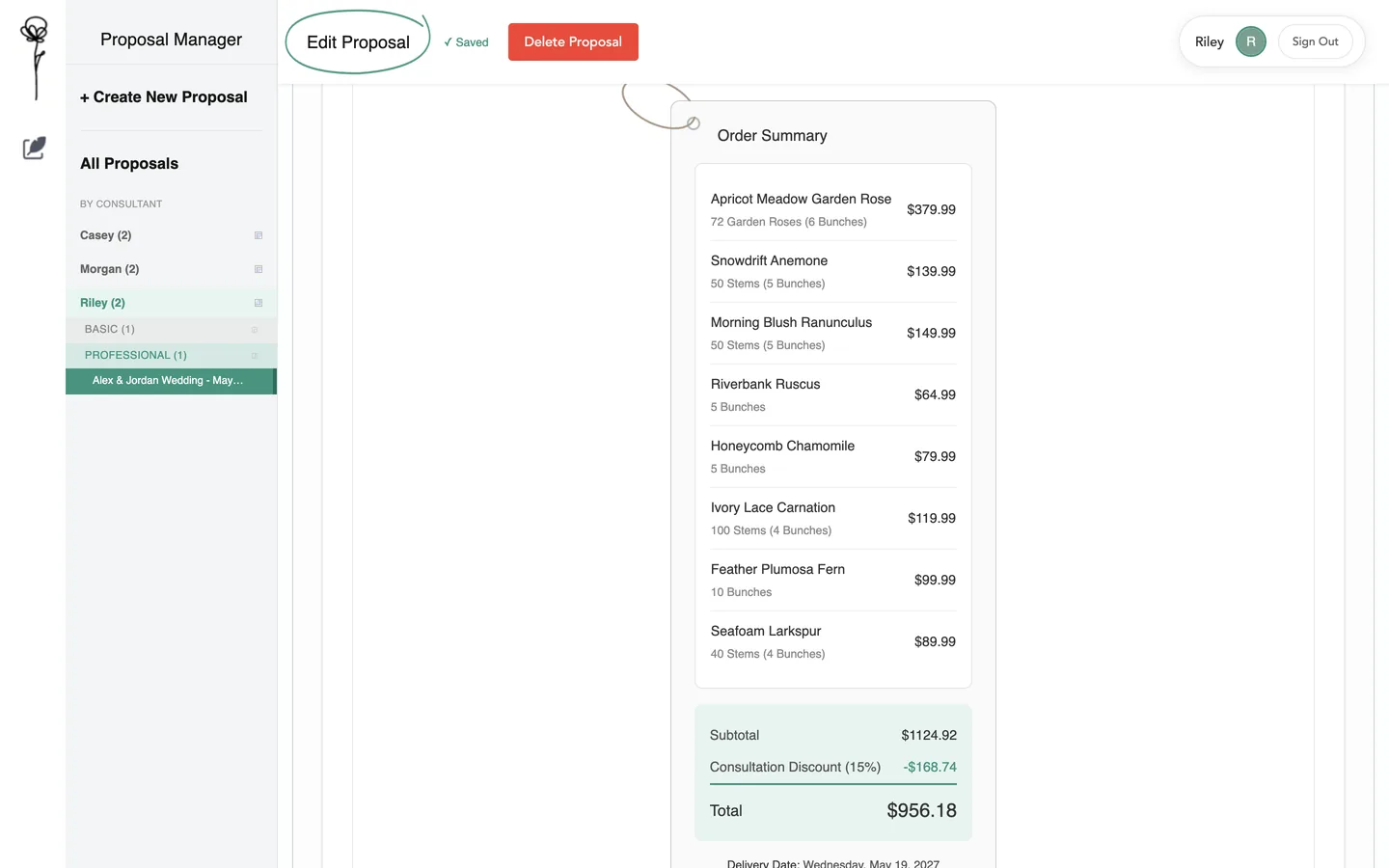Click the $119.99 price

(932, 518)
